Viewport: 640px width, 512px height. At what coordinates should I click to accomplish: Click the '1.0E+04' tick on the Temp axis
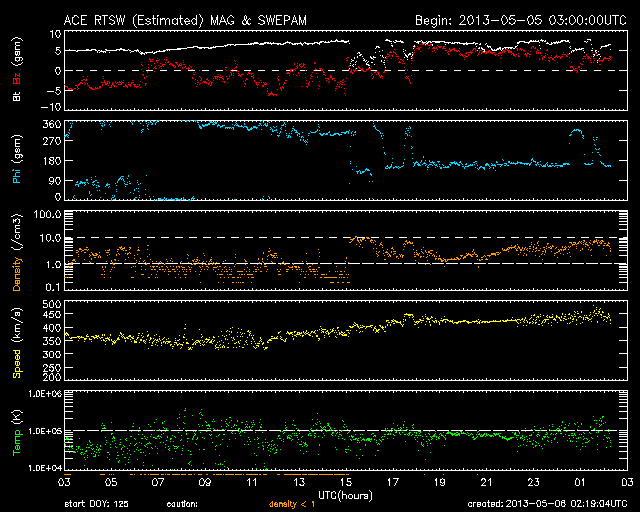click(x=45, y=468)
